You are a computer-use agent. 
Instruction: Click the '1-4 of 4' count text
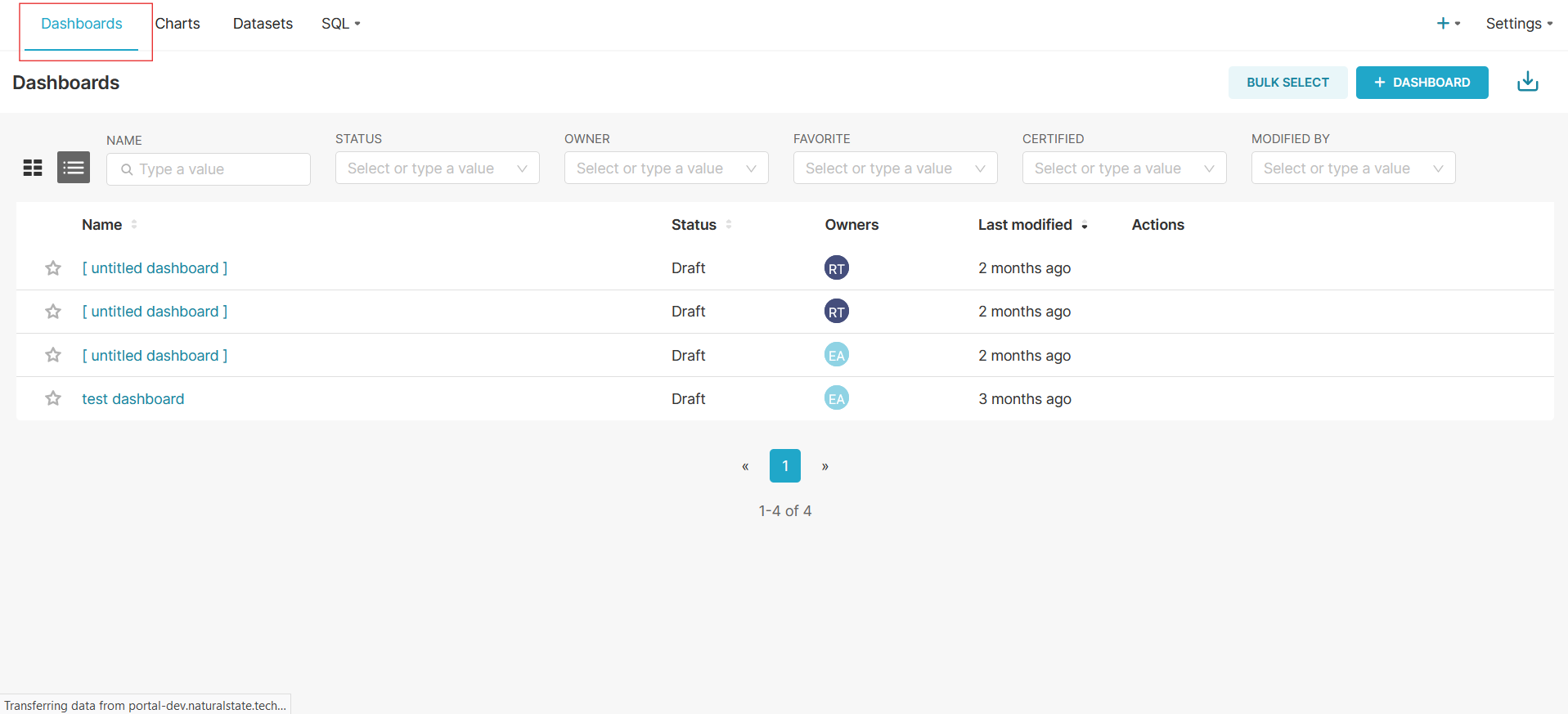click(785, 510)
